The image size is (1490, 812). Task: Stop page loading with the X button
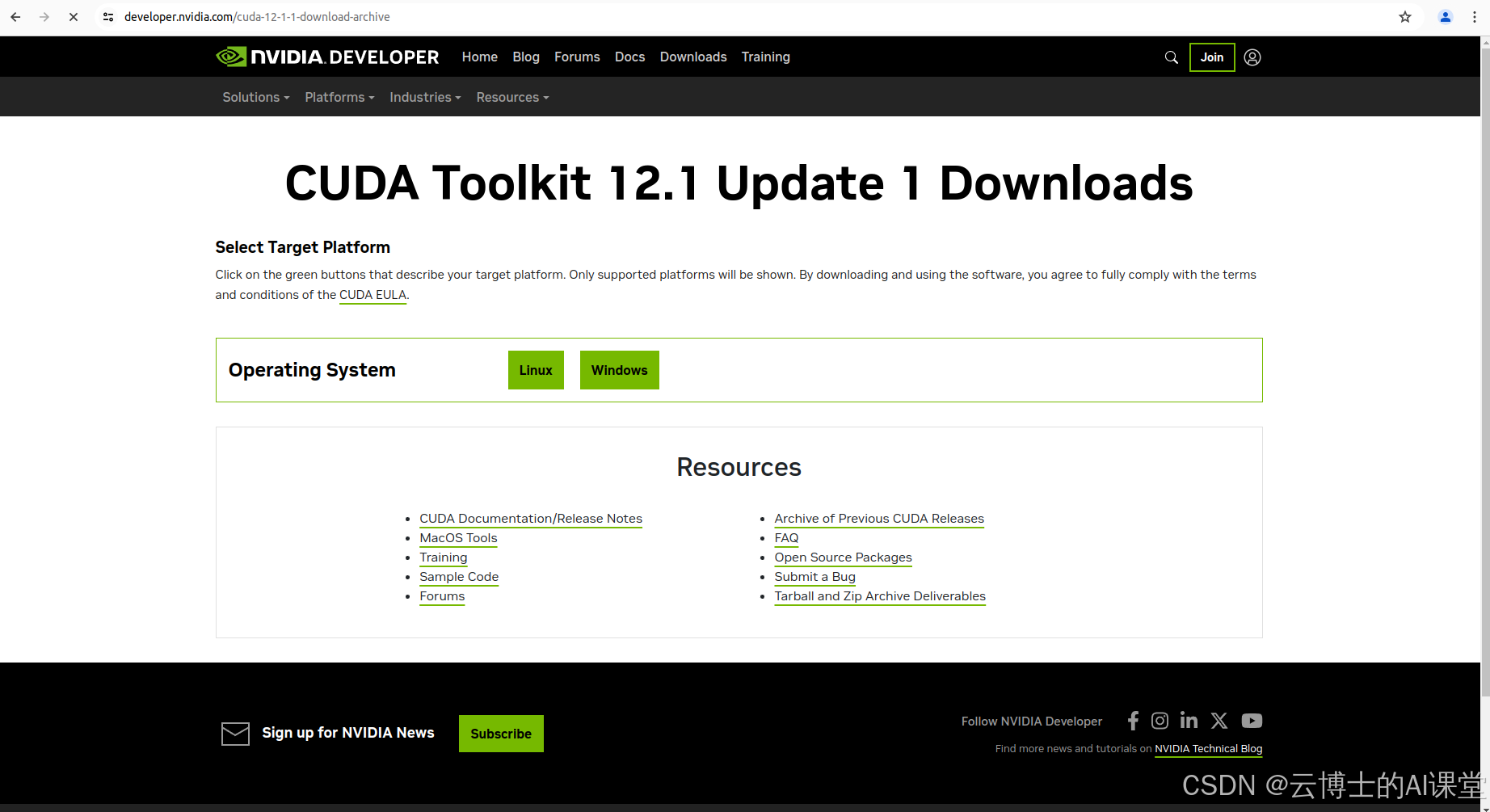pyautogui.click(x=74, y=17)
